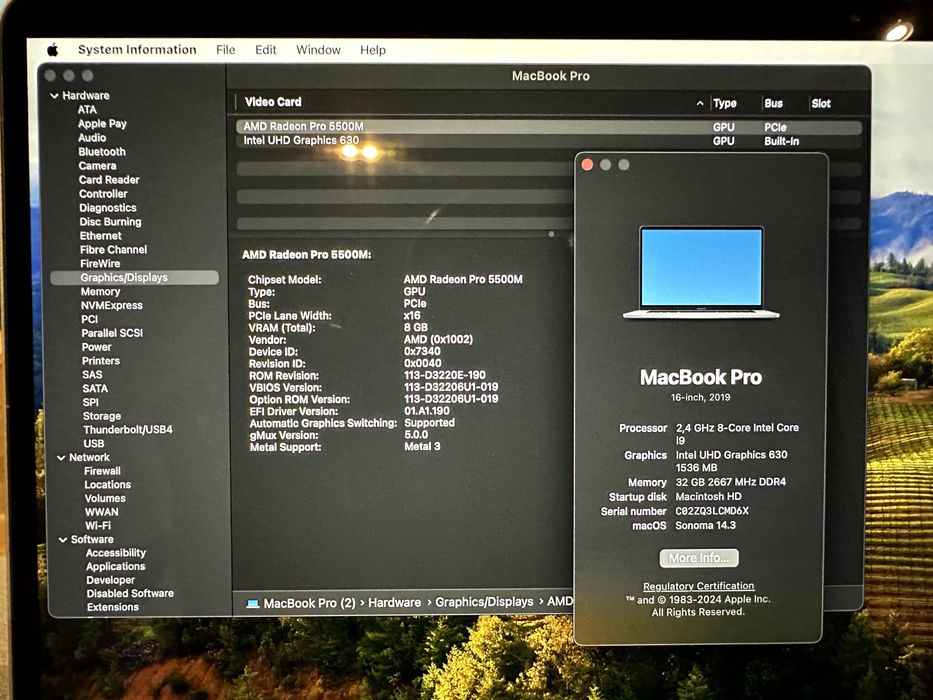Open the Apple menu

[53, 50]
